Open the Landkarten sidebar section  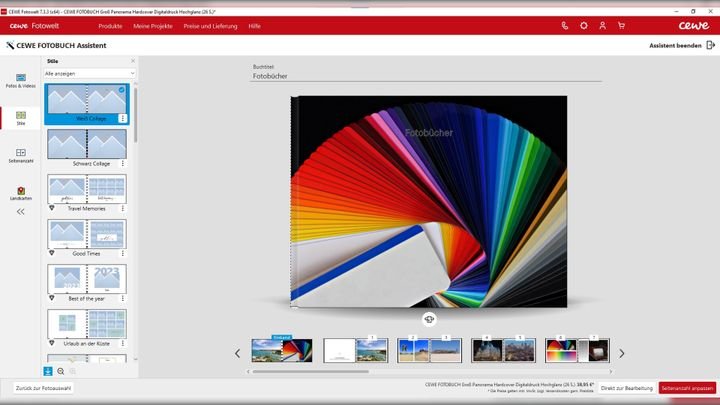click(x=20, y=192)
